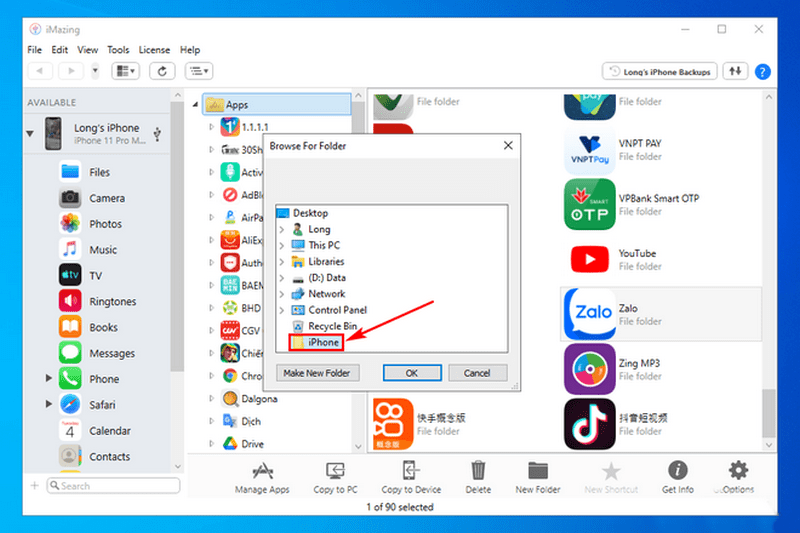Viewport: 800px width, 533px height.
Task: Click the blue help question icon
Action: coord(762,72)
